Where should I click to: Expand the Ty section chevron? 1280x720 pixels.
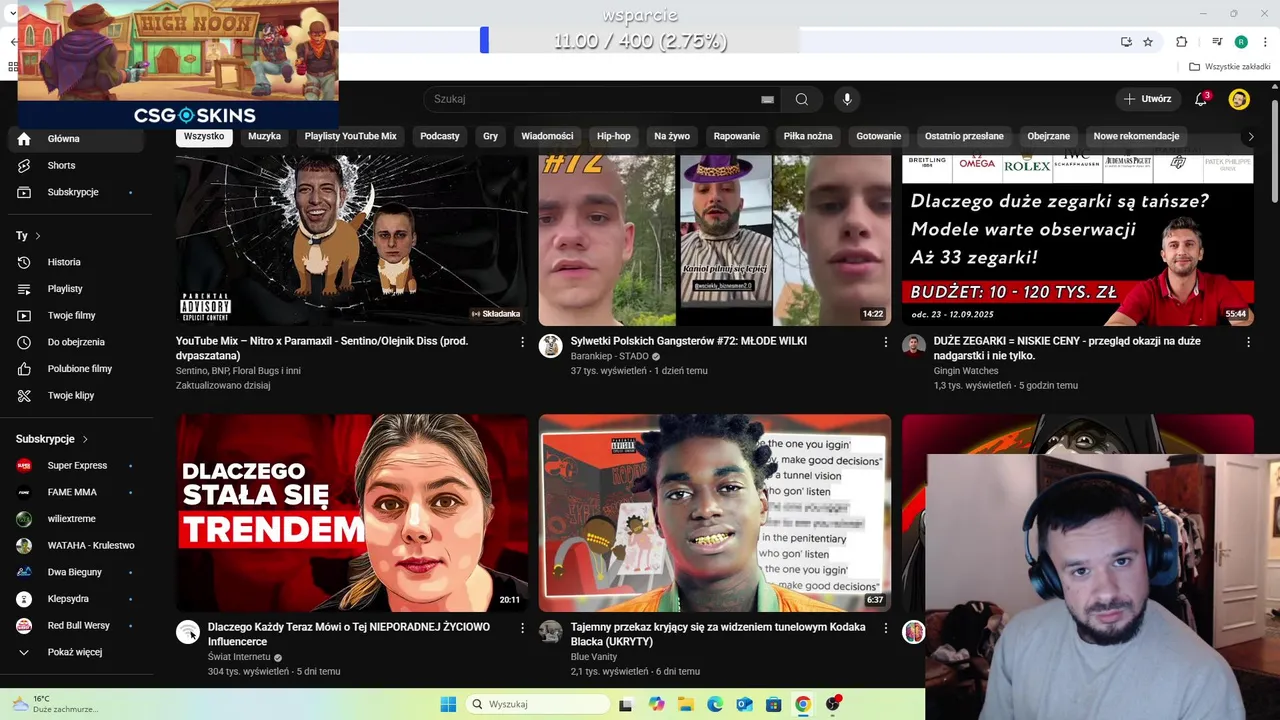[38, 236]
